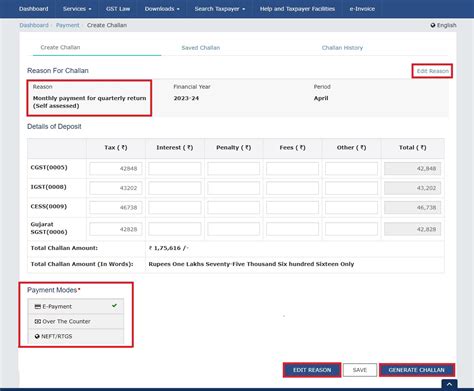Click the CESS Tax input field

(x=116, y=207)
